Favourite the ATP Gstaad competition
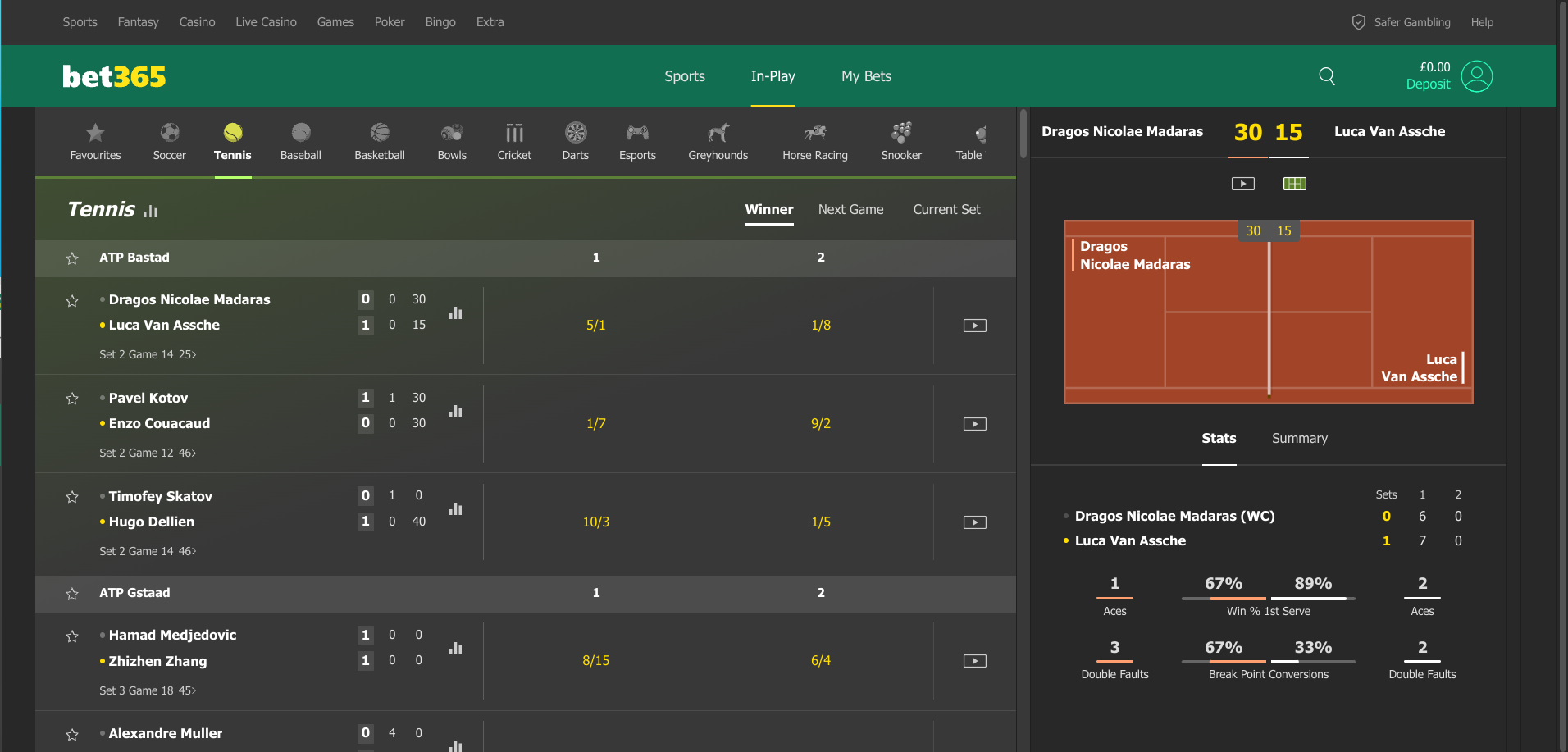Screen dimensions: 1568x752 point(72,594)
